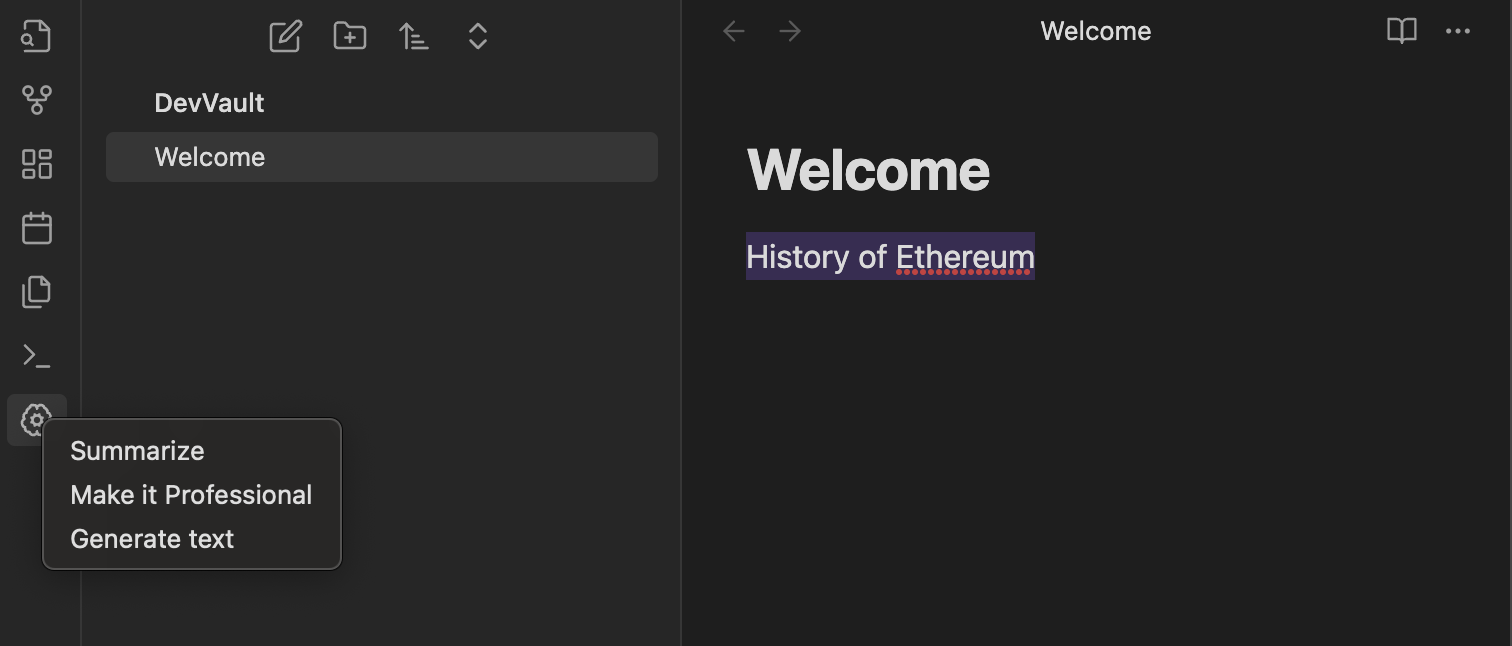Open the more options ellipsis menu

point(1458,31)
